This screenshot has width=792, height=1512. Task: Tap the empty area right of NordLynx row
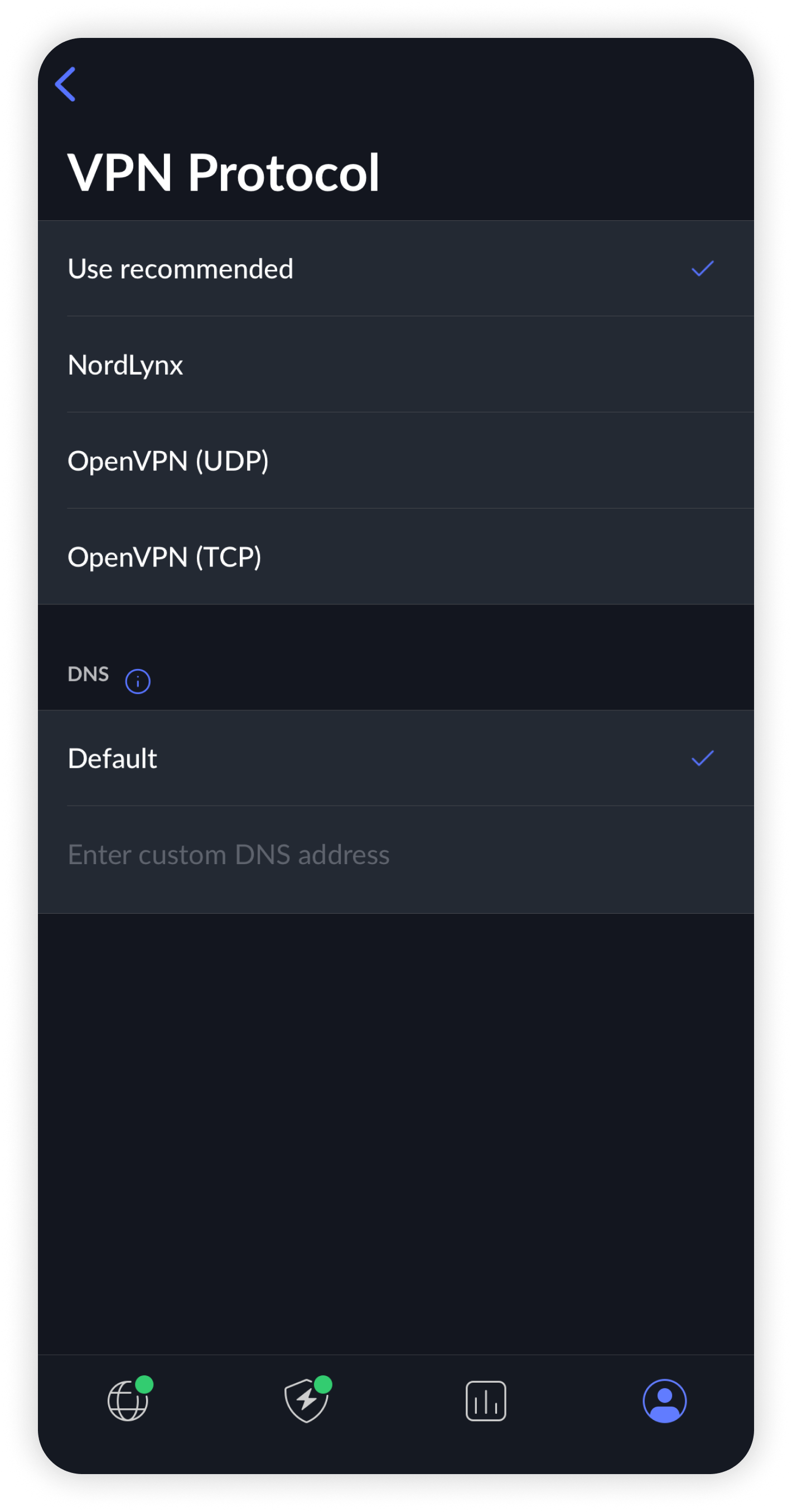tap(528, 365)
